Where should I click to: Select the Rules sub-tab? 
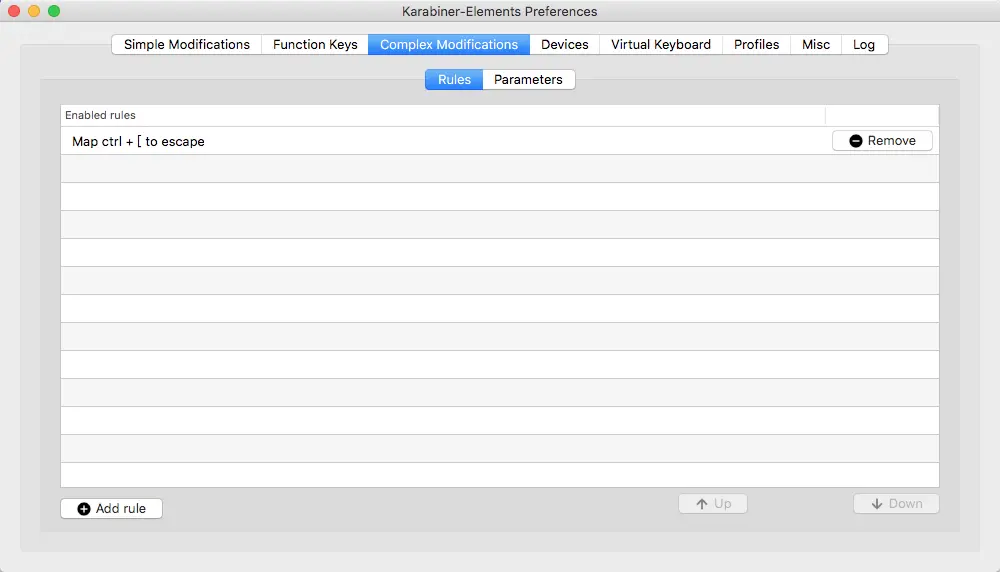click(454, 80)
